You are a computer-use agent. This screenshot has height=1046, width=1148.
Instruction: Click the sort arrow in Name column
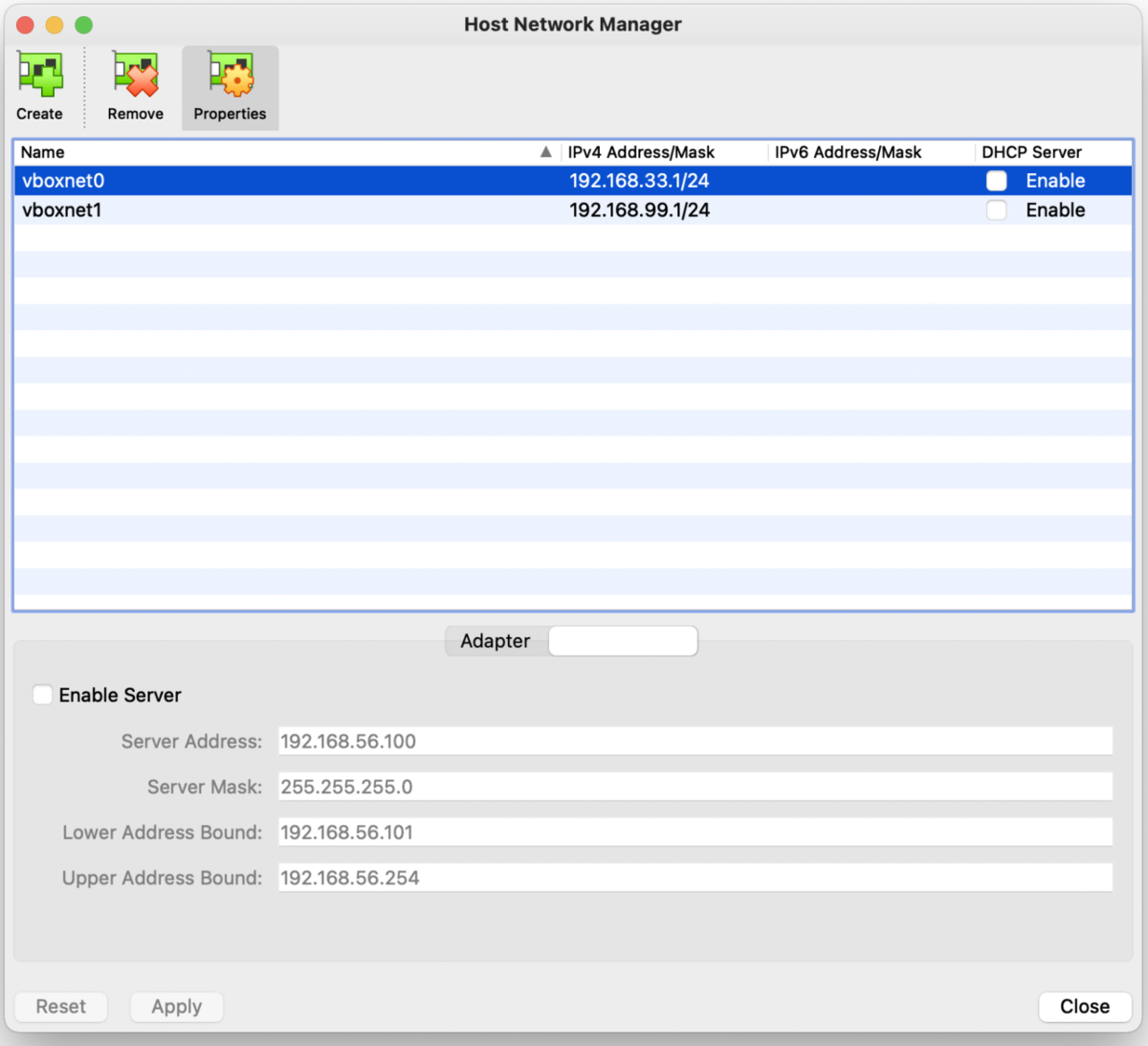545,152
